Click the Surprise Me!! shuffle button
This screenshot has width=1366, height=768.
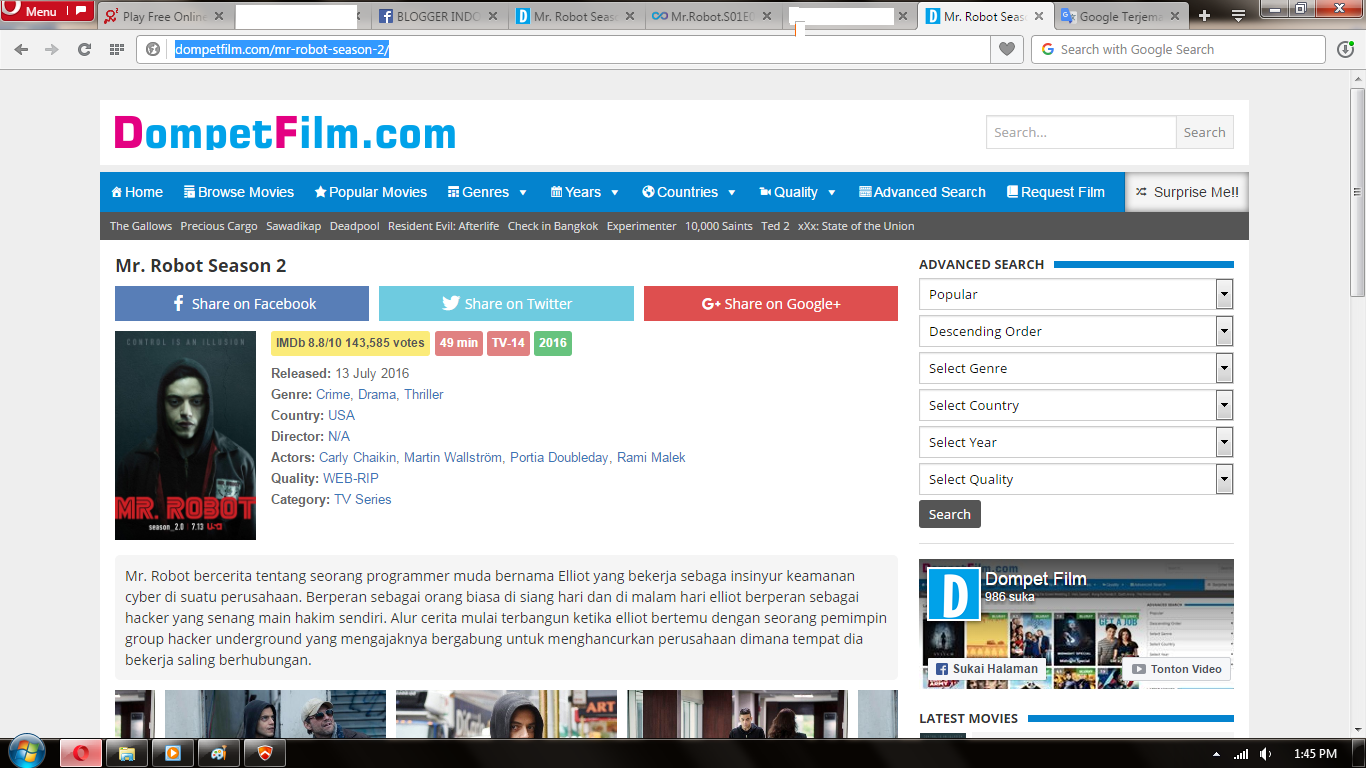(1187, 192)
